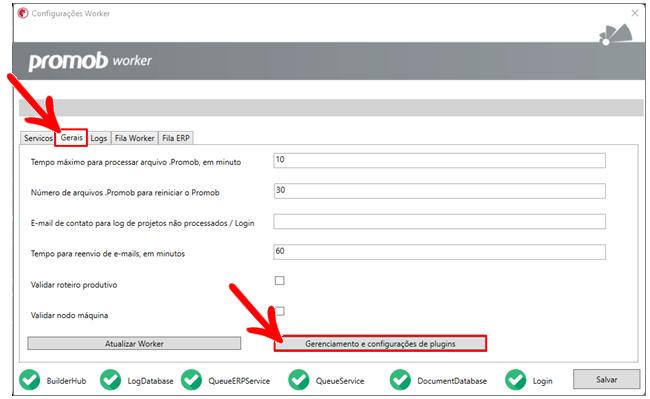Open the Fila ERP tab
The image size is (650, 399).
coord(176,138)
